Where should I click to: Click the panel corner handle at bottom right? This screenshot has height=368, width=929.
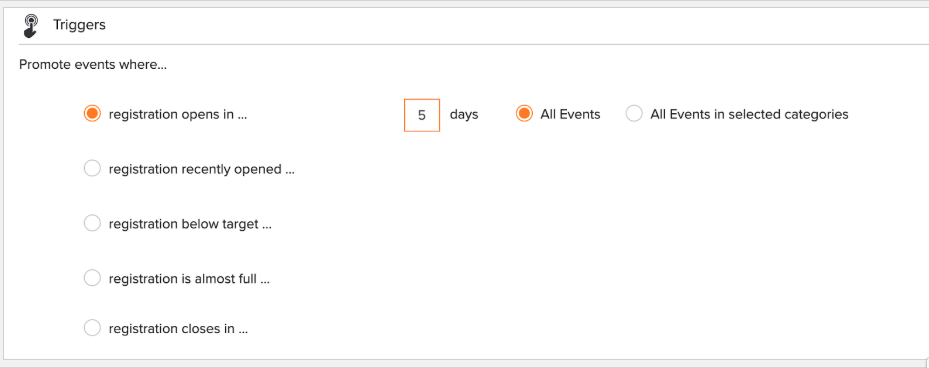[x=927, y=363]
